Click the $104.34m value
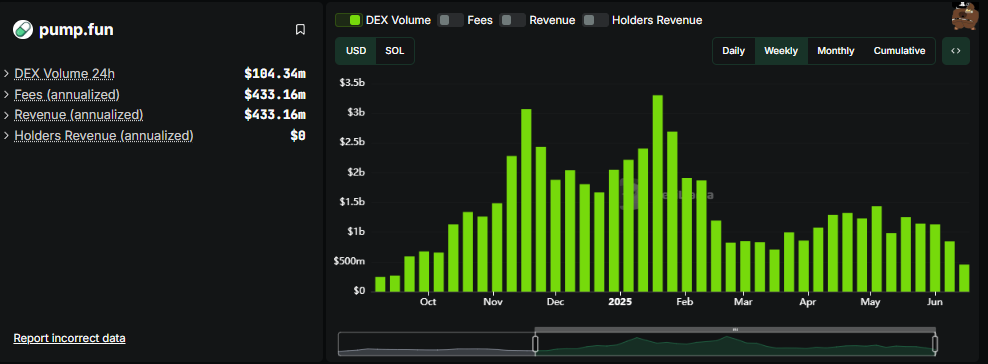 [x=275, y=74]
